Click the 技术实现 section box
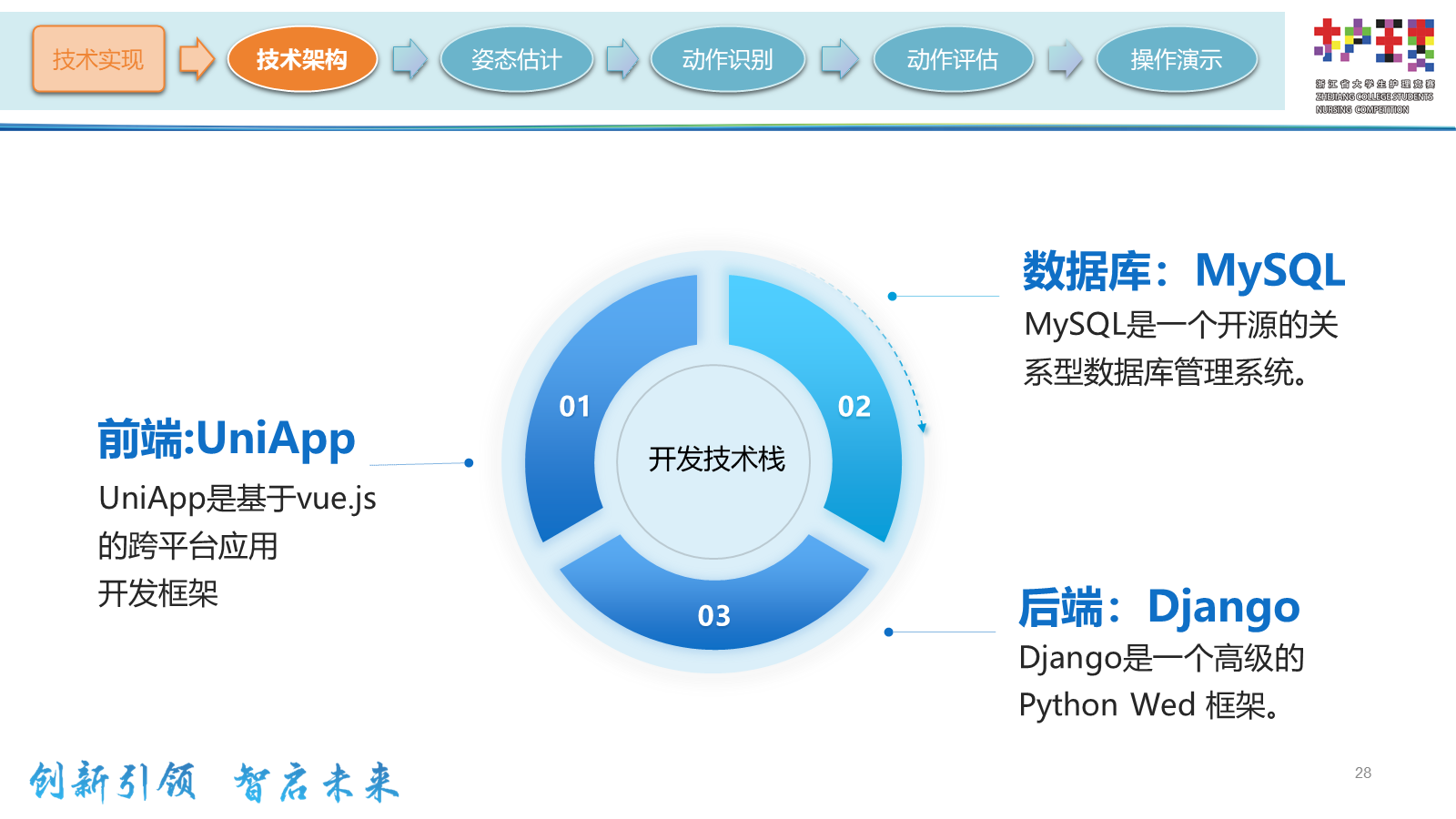 98,59
